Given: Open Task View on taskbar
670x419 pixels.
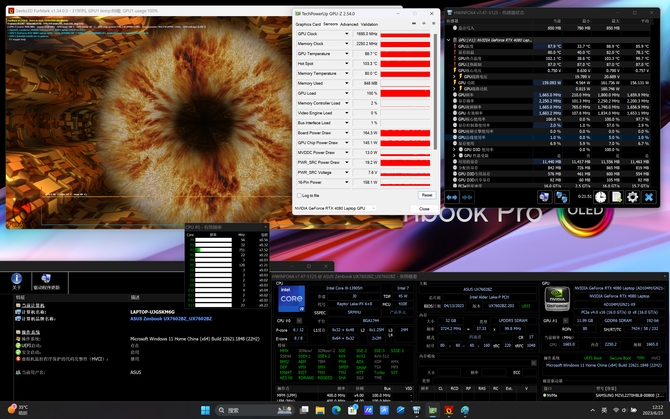Looking at the screenshot, I should pyautogui.click(x=304, y=410).
